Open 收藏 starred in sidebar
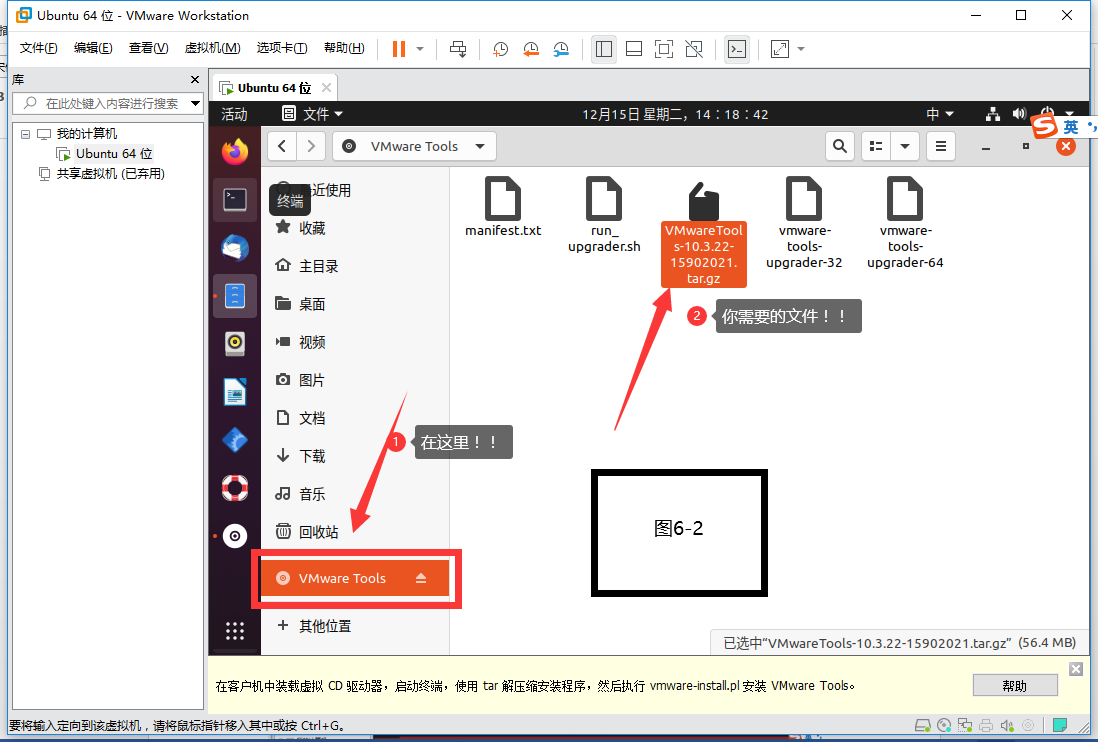The width and height of the screenshot is (1098, 742). click(x=356, y=228)
